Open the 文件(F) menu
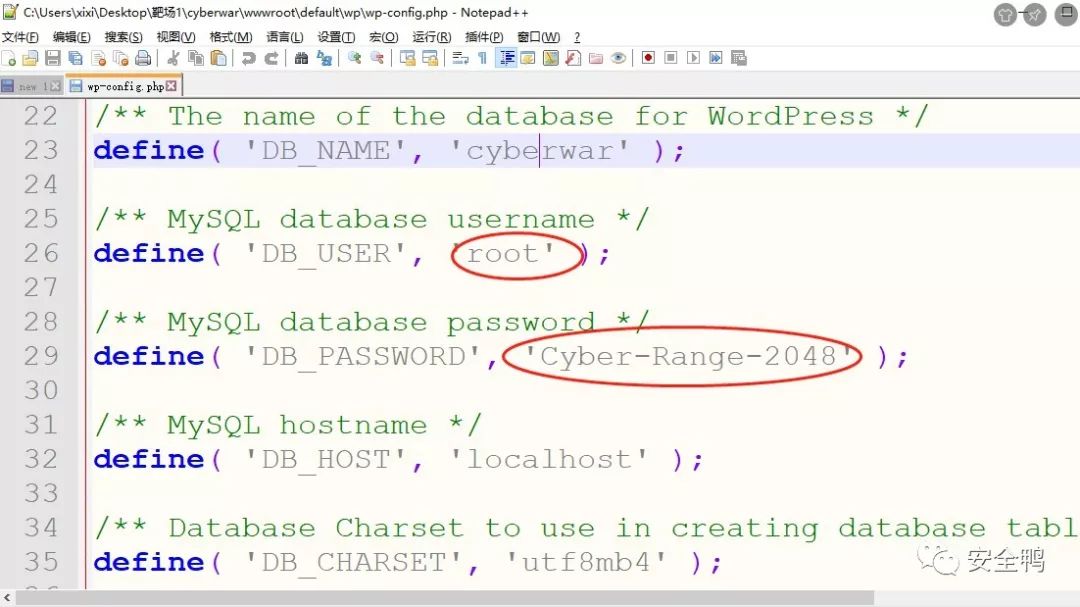 tap(20, 37)
